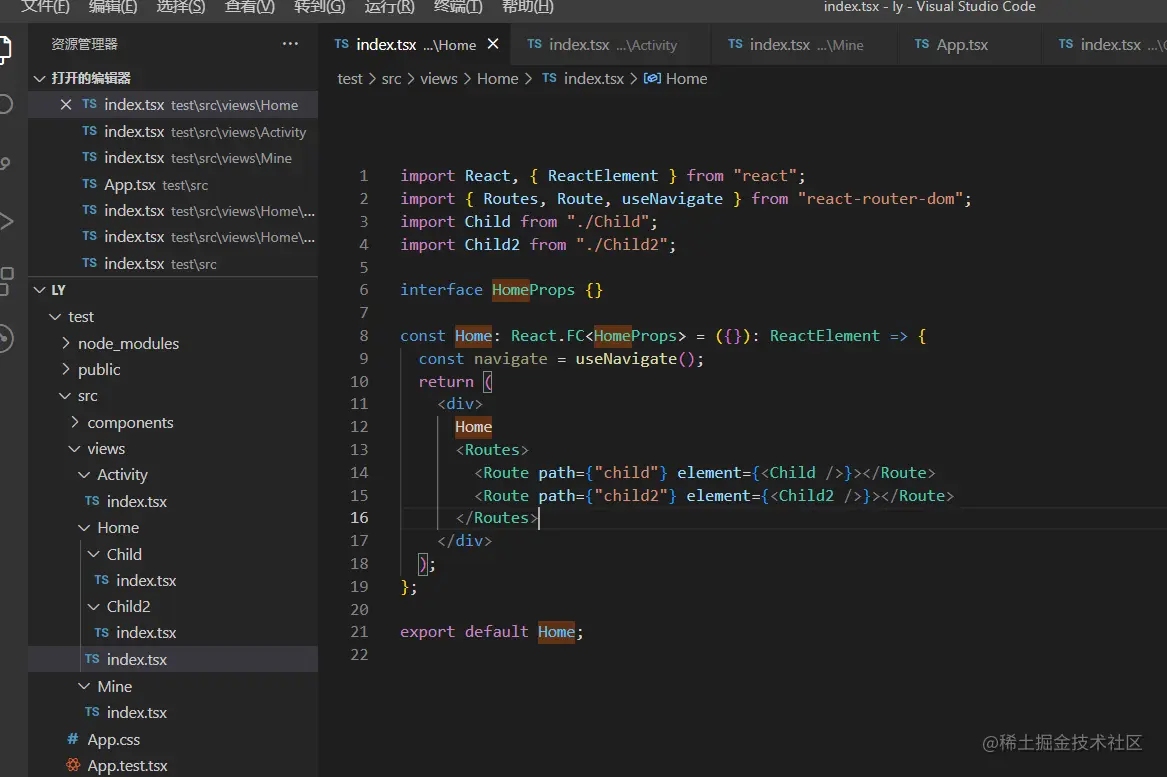Open the Explorer view in activity bar
Viewport: 1167px width, 777px height.
pyautogui.click(x=5, y=47)
